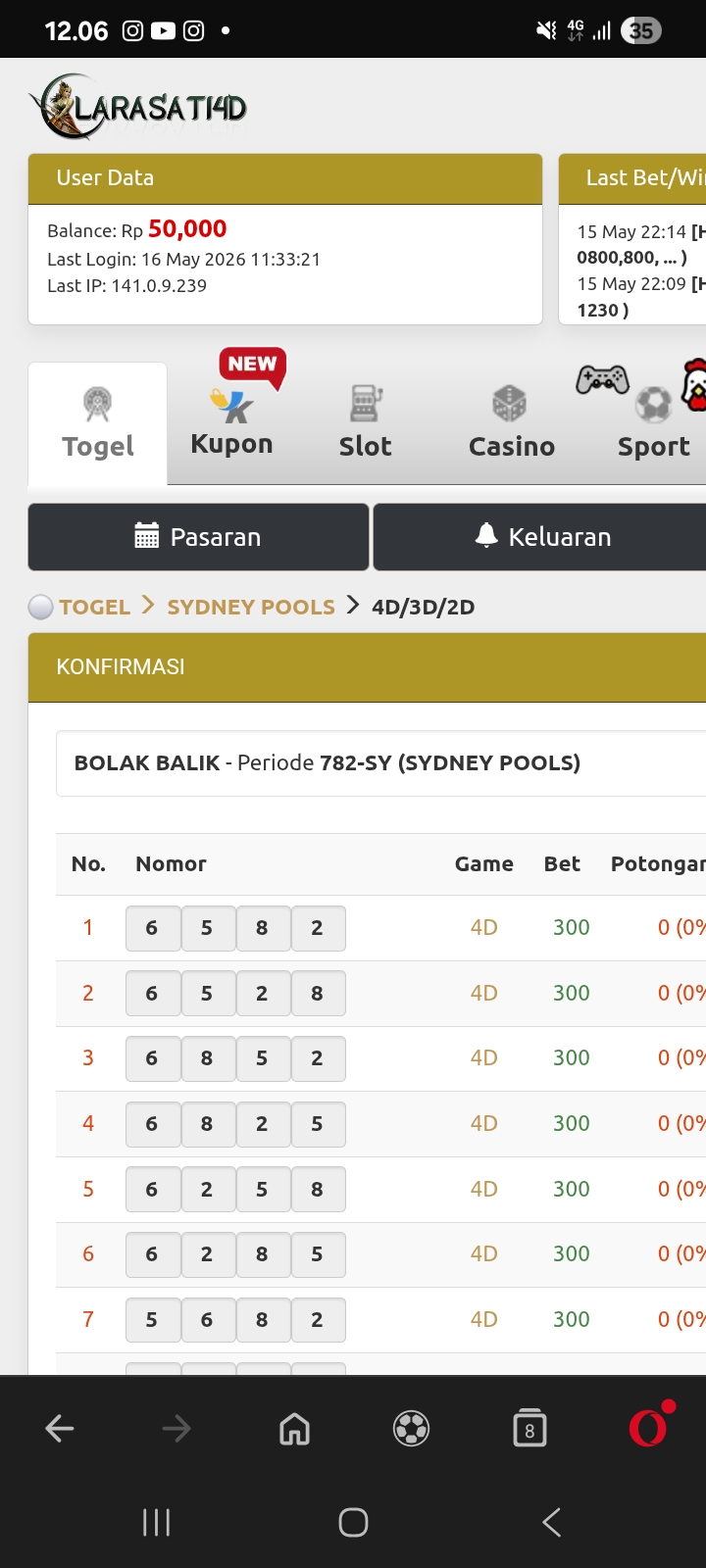Viewport: 706px width, 1568px height.
Task: Go to browser home page
Action: (294, 1429)
